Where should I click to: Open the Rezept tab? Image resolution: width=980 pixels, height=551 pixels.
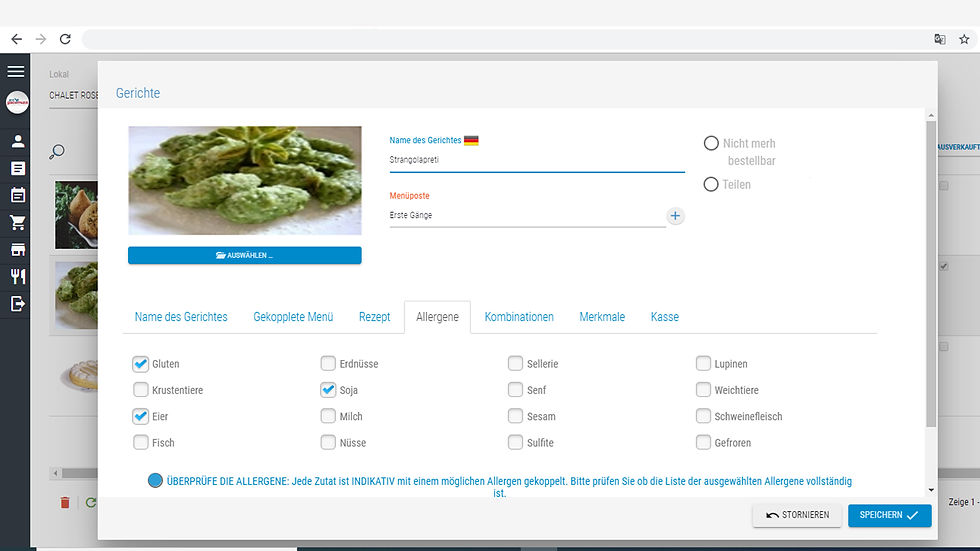pos(374,317)
